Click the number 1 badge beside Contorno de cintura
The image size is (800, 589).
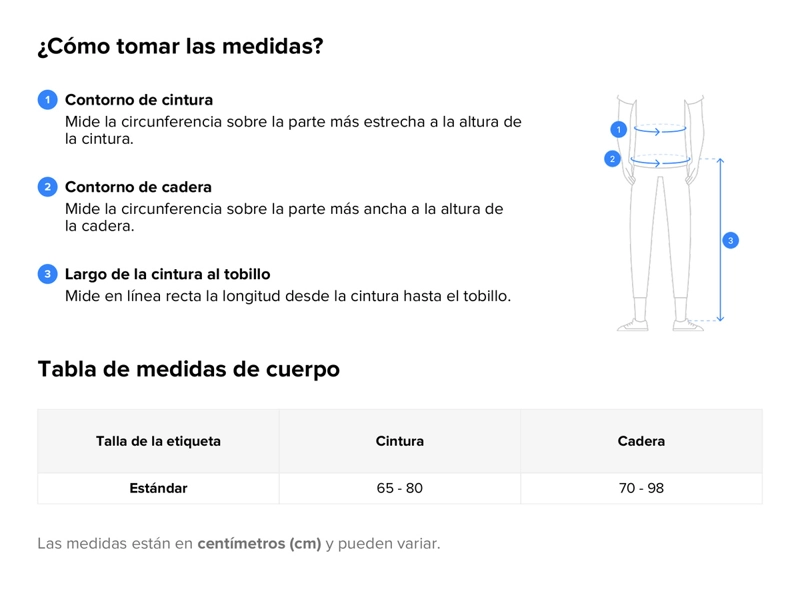pos(47,100)
